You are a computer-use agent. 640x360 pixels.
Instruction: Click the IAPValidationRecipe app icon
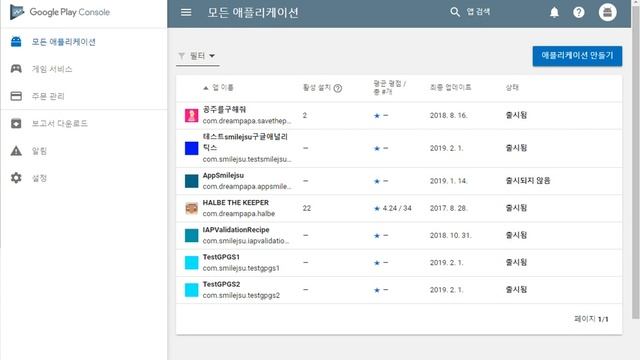point(191,236)
